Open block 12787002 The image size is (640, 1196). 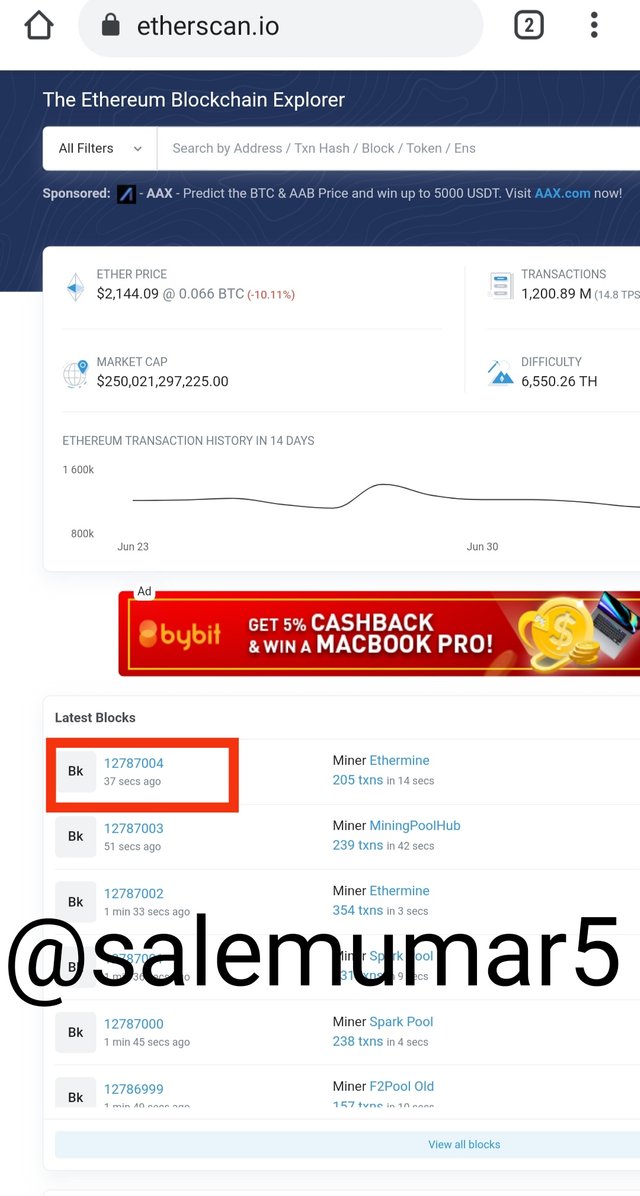(133, 893)
